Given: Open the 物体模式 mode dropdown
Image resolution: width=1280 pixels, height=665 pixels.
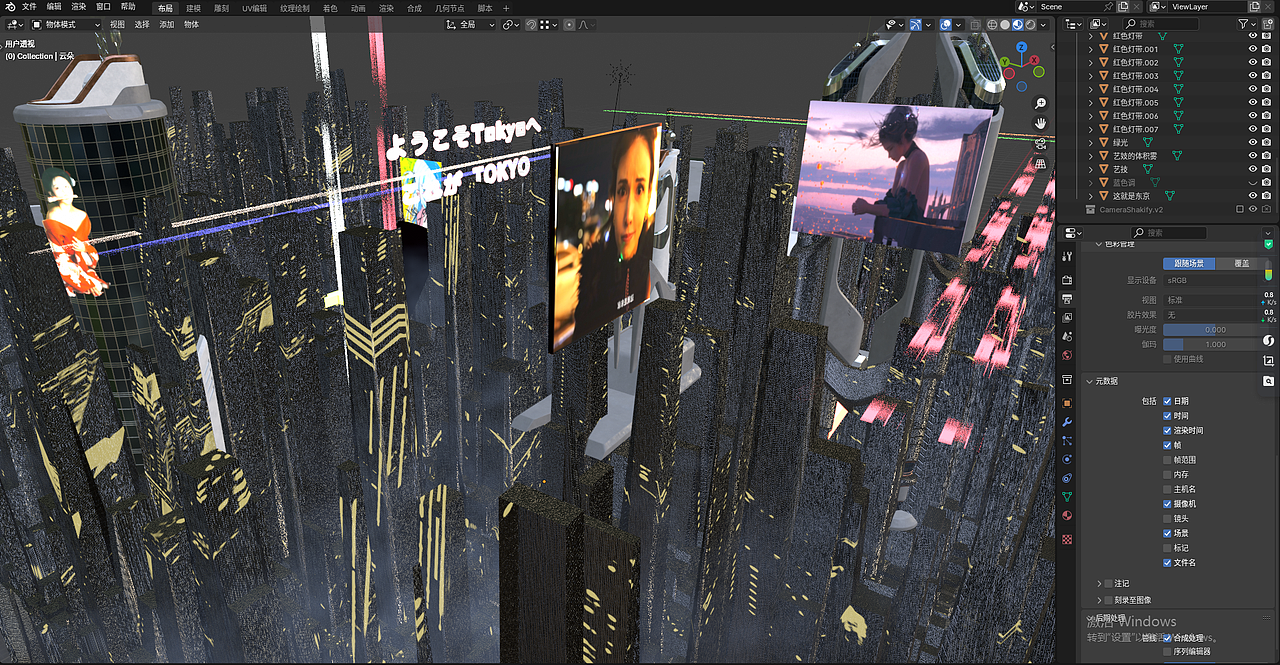Looking at the screenshot, I should coord(65,24).
